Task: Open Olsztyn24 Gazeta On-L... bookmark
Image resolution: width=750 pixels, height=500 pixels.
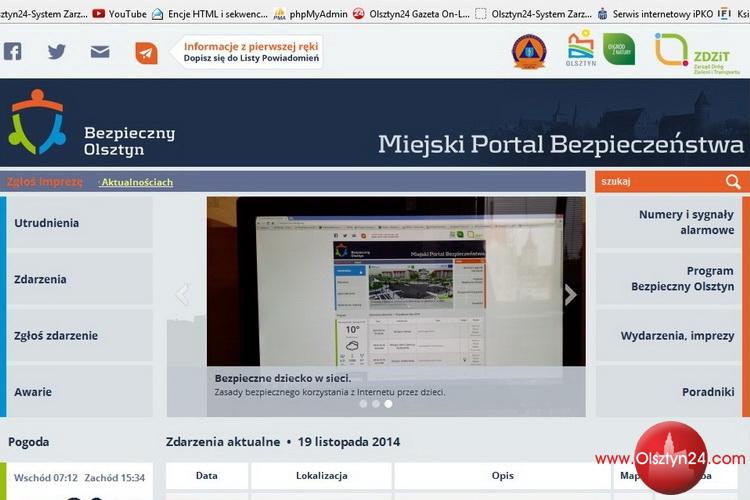Action: click(x=411, y=14)
